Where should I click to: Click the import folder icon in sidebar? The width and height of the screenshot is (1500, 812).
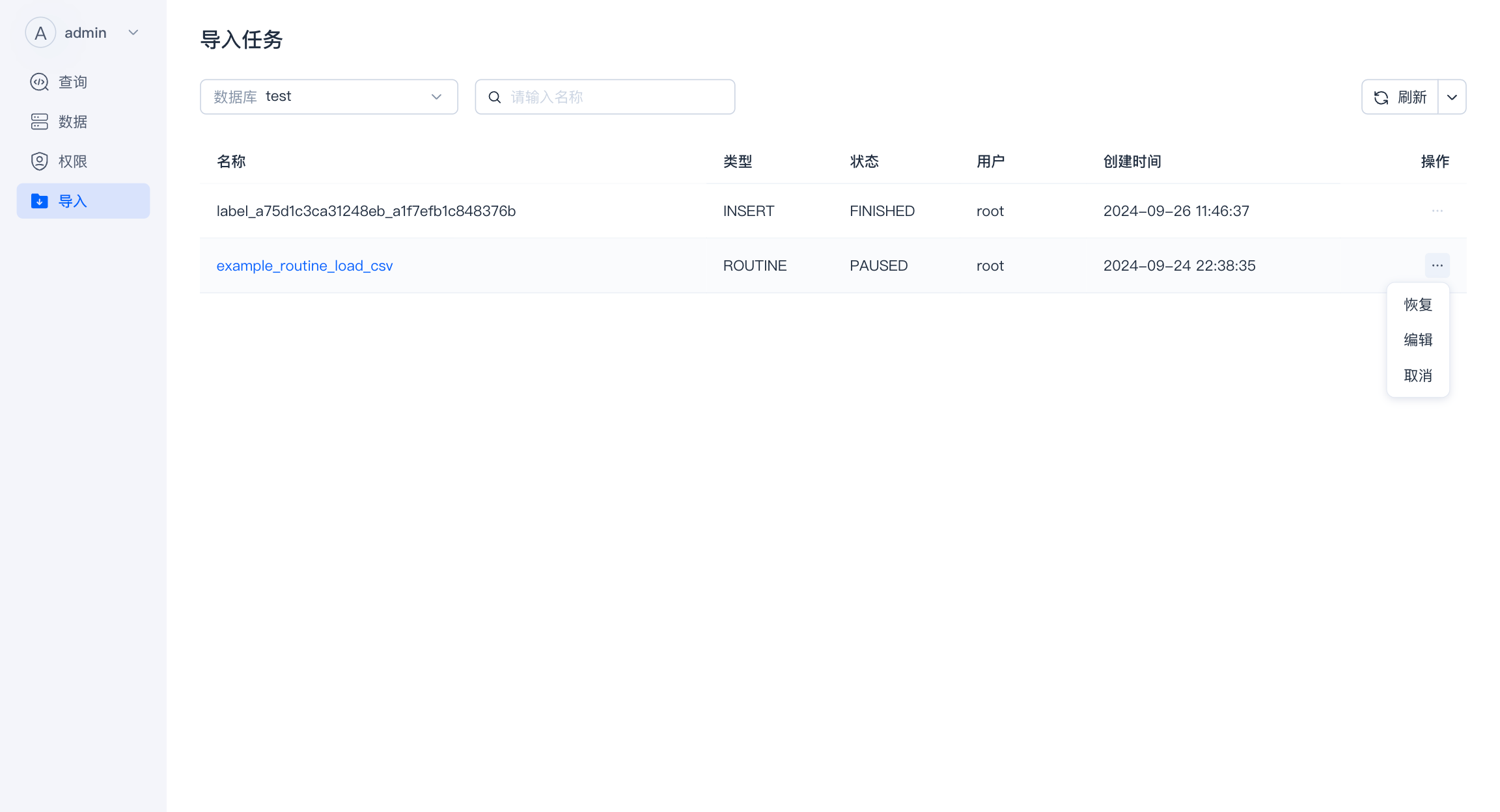pos(40,201)
